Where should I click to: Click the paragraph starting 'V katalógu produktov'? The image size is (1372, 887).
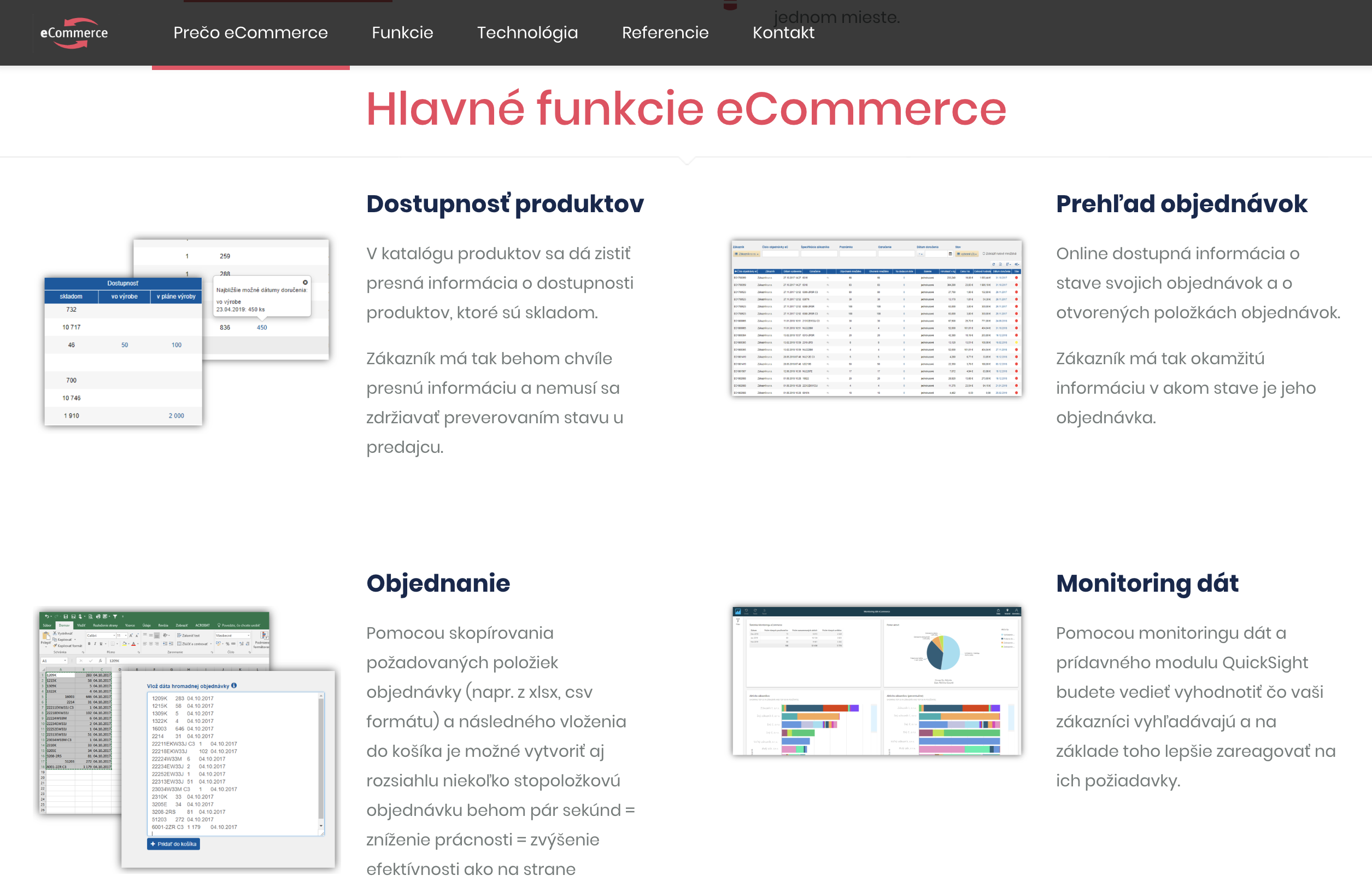[500, 283]
